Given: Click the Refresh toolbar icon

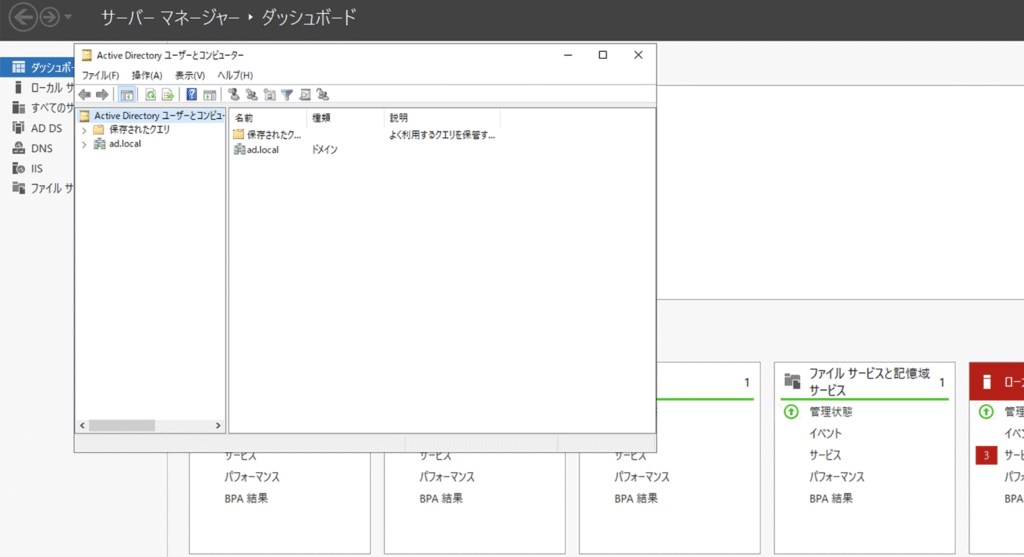Looking at the screenshot, I should [150, 95].
